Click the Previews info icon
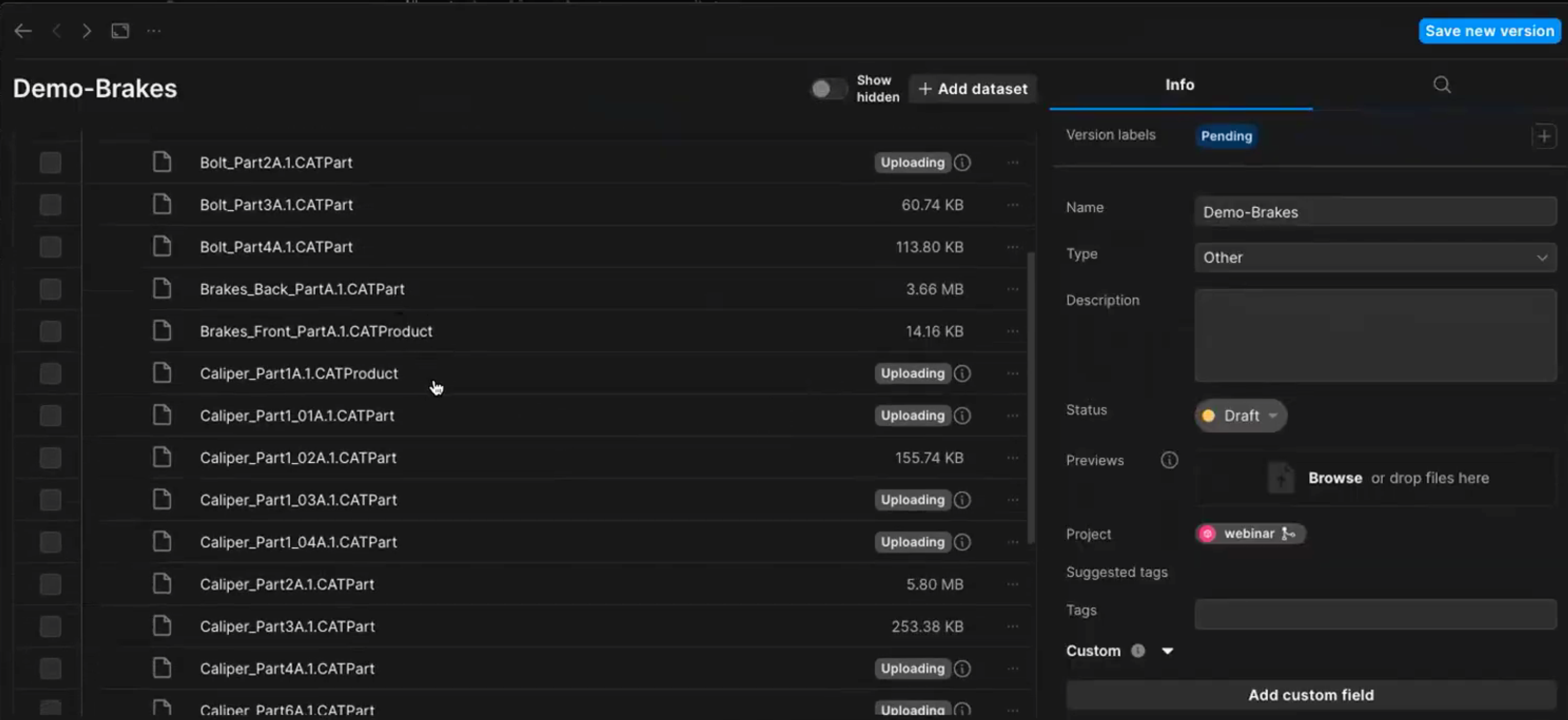This screenshot has width=1568, height=720. [x=1169, y=460]
